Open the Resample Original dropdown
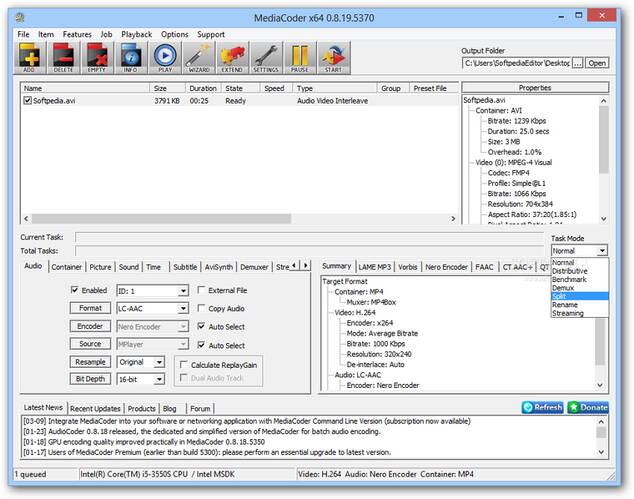 [159, 362]
